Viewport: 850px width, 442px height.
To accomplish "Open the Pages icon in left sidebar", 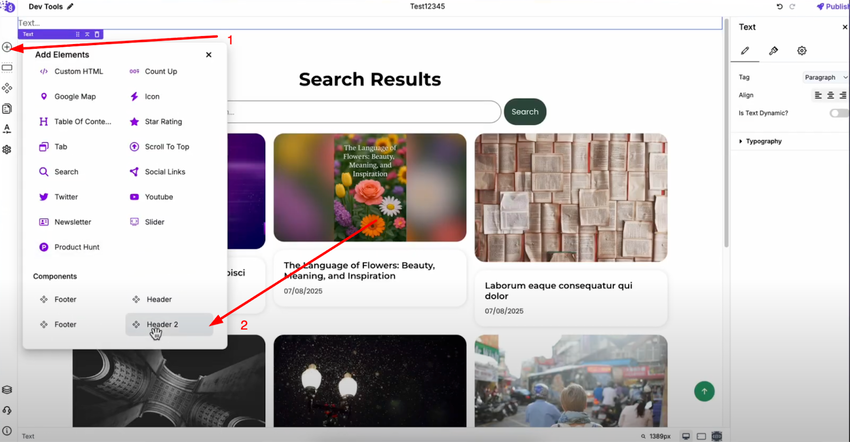I will tap(7, 108).
